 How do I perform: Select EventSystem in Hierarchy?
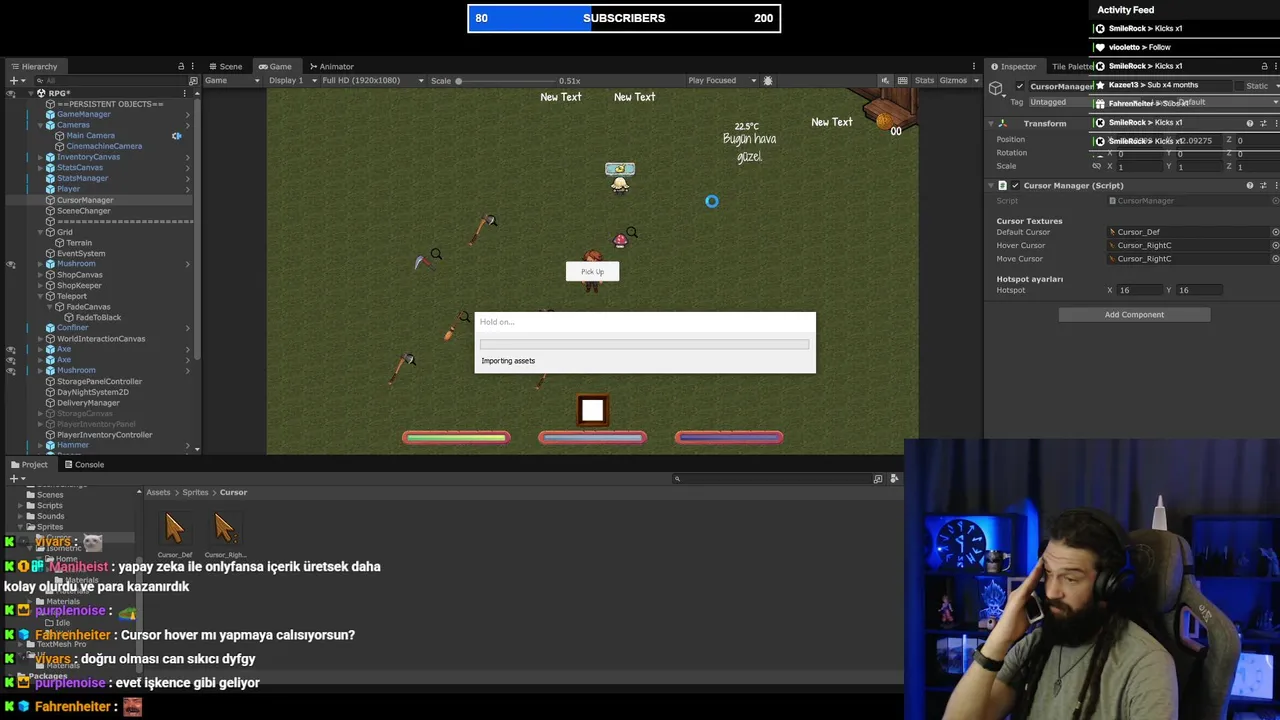pos(81,253)
